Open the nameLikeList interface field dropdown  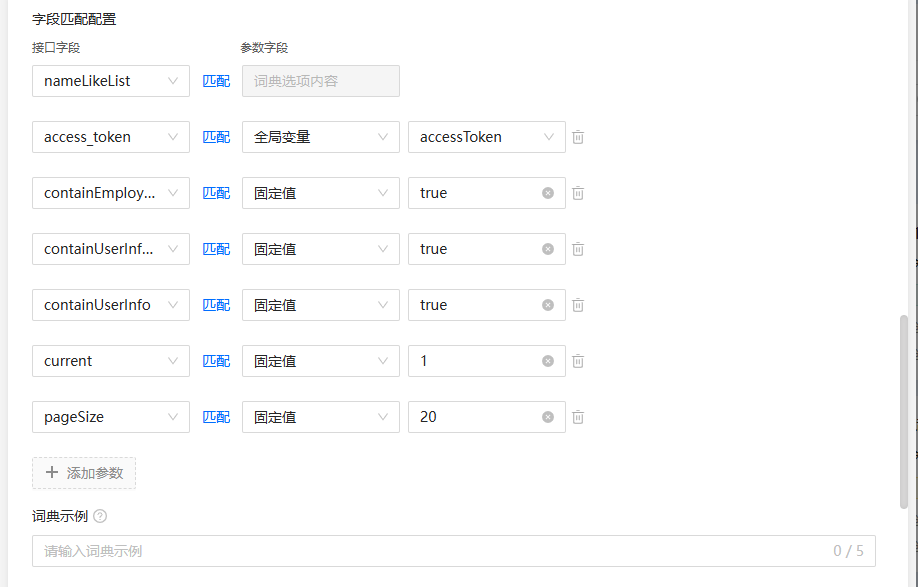click(x=110, y=81)
